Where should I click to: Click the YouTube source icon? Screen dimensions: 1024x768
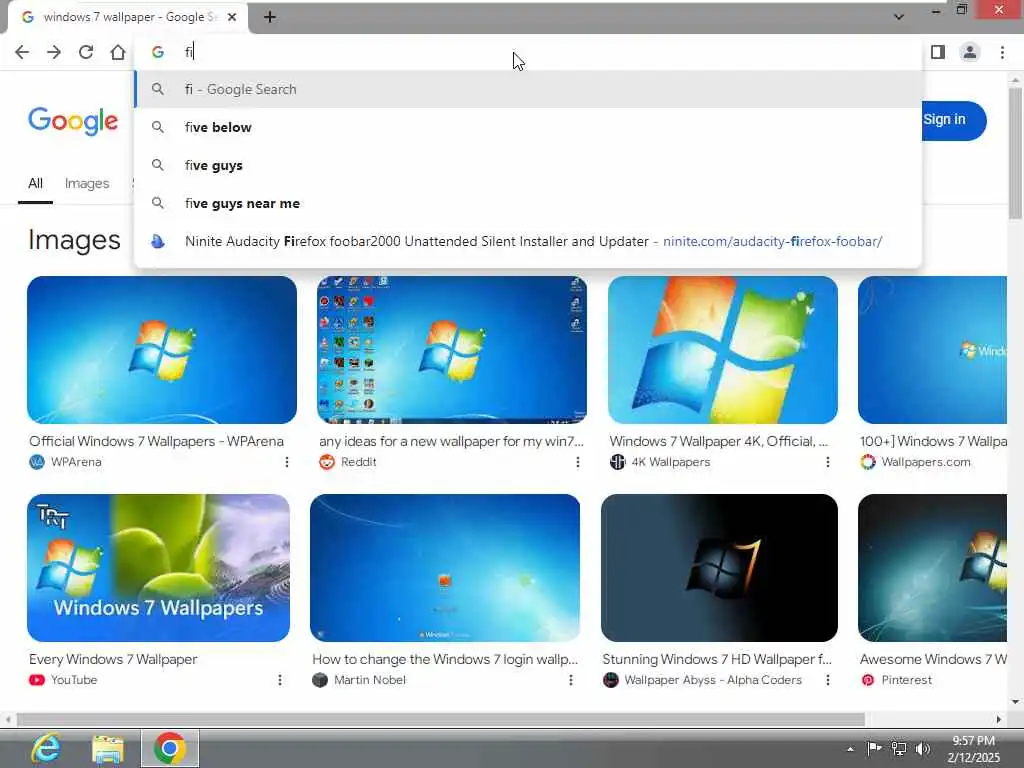37,680
